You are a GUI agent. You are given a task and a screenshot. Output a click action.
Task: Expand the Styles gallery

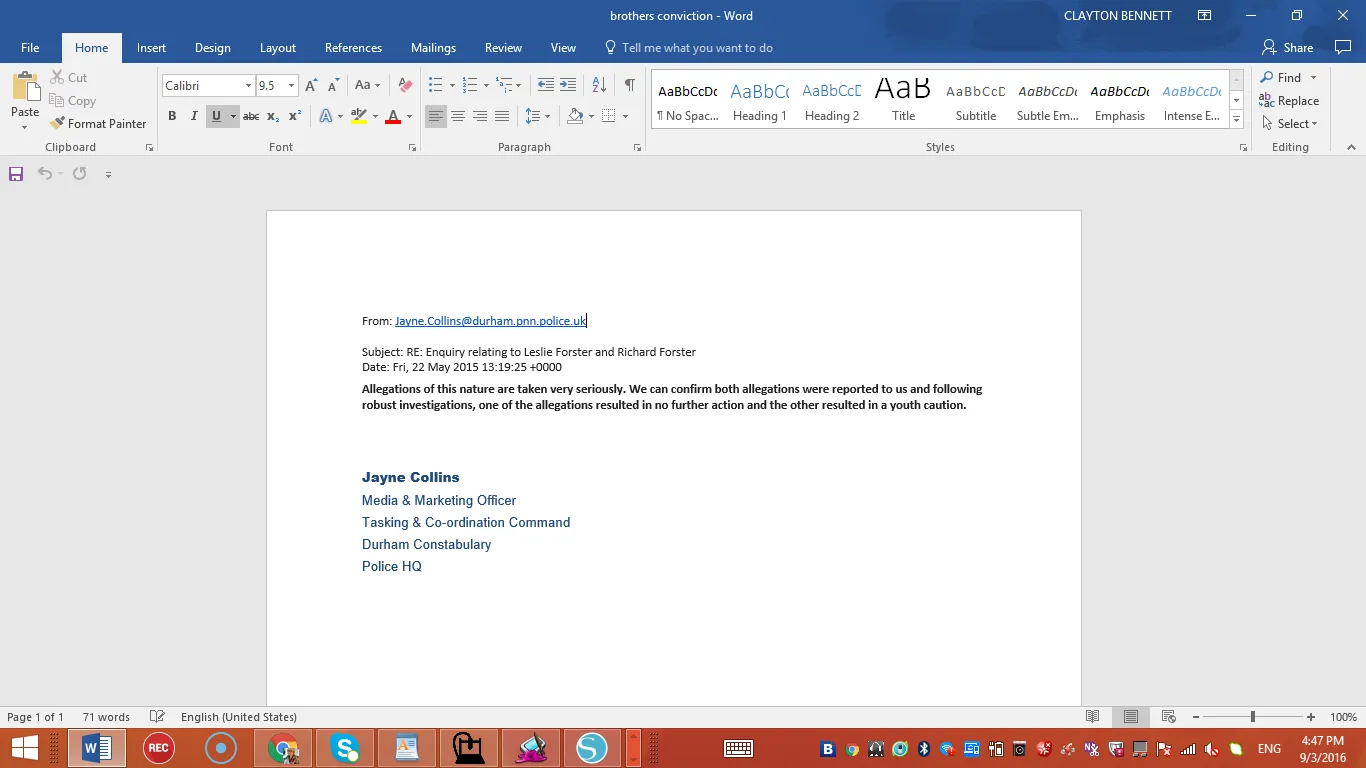[1237, 120]
